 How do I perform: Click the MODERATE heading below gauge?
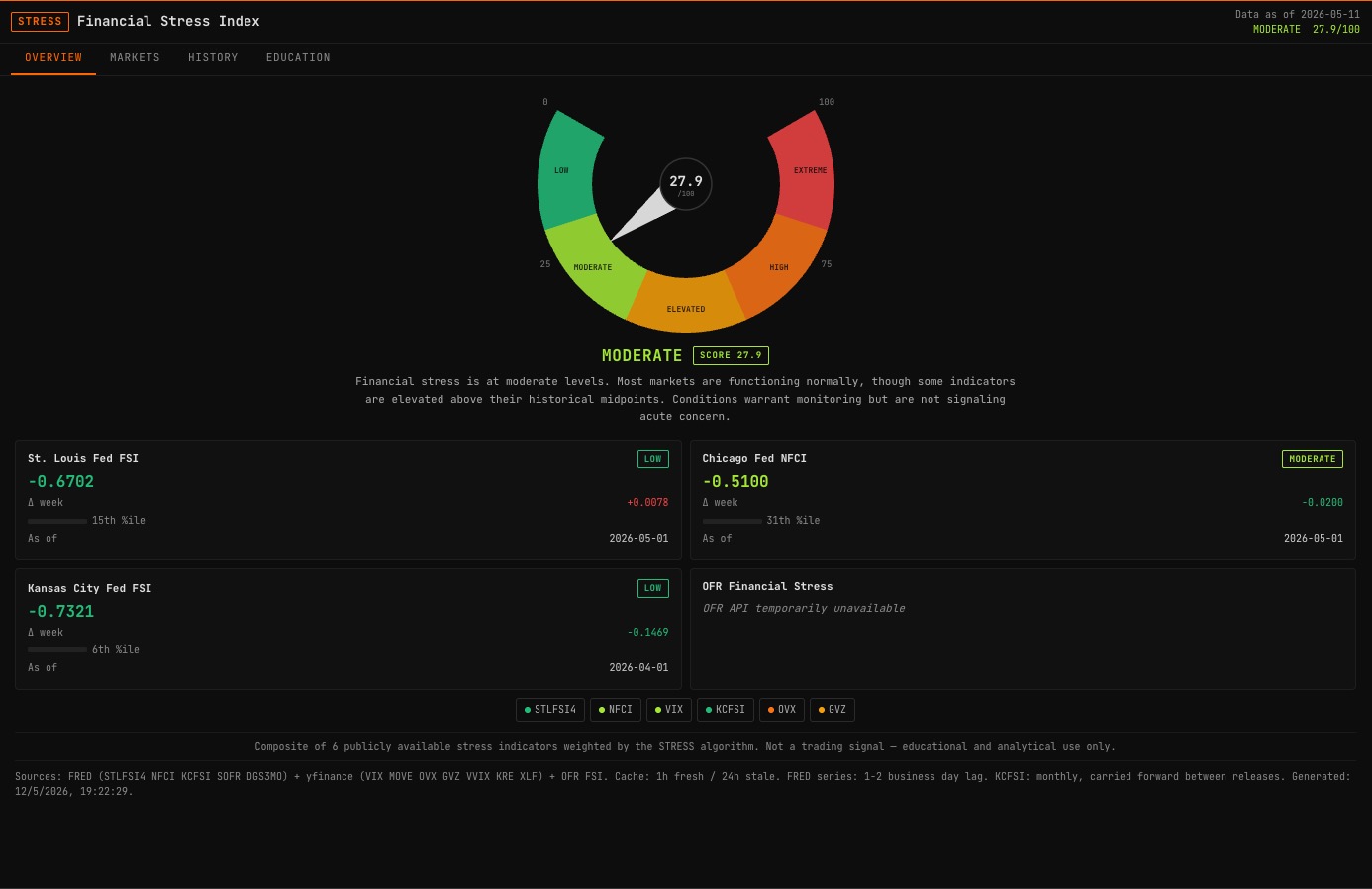point(641,355)
